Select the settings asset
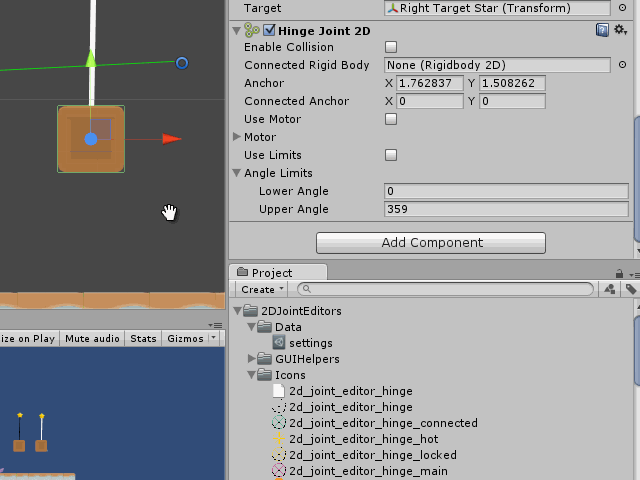Viewport: 640px width, 480px height. [311, 343]
